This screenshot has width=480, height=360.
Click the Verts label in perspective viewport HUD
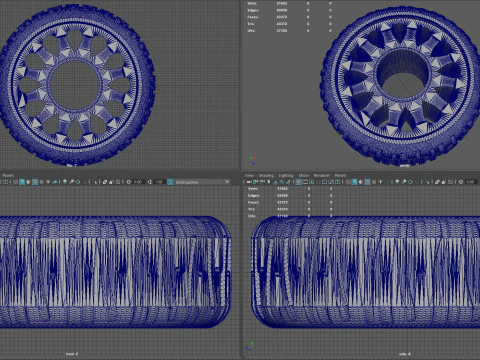(x=252, y=3)
